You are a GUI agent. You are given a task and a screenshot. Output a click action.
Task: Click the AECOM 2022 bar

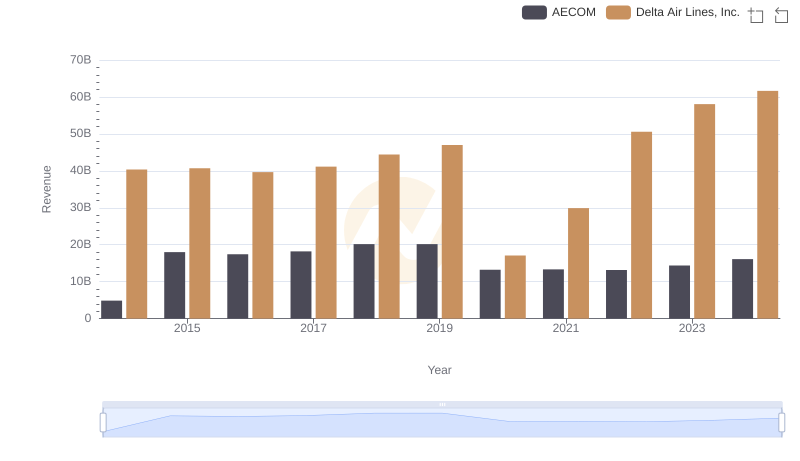[616, 294]
